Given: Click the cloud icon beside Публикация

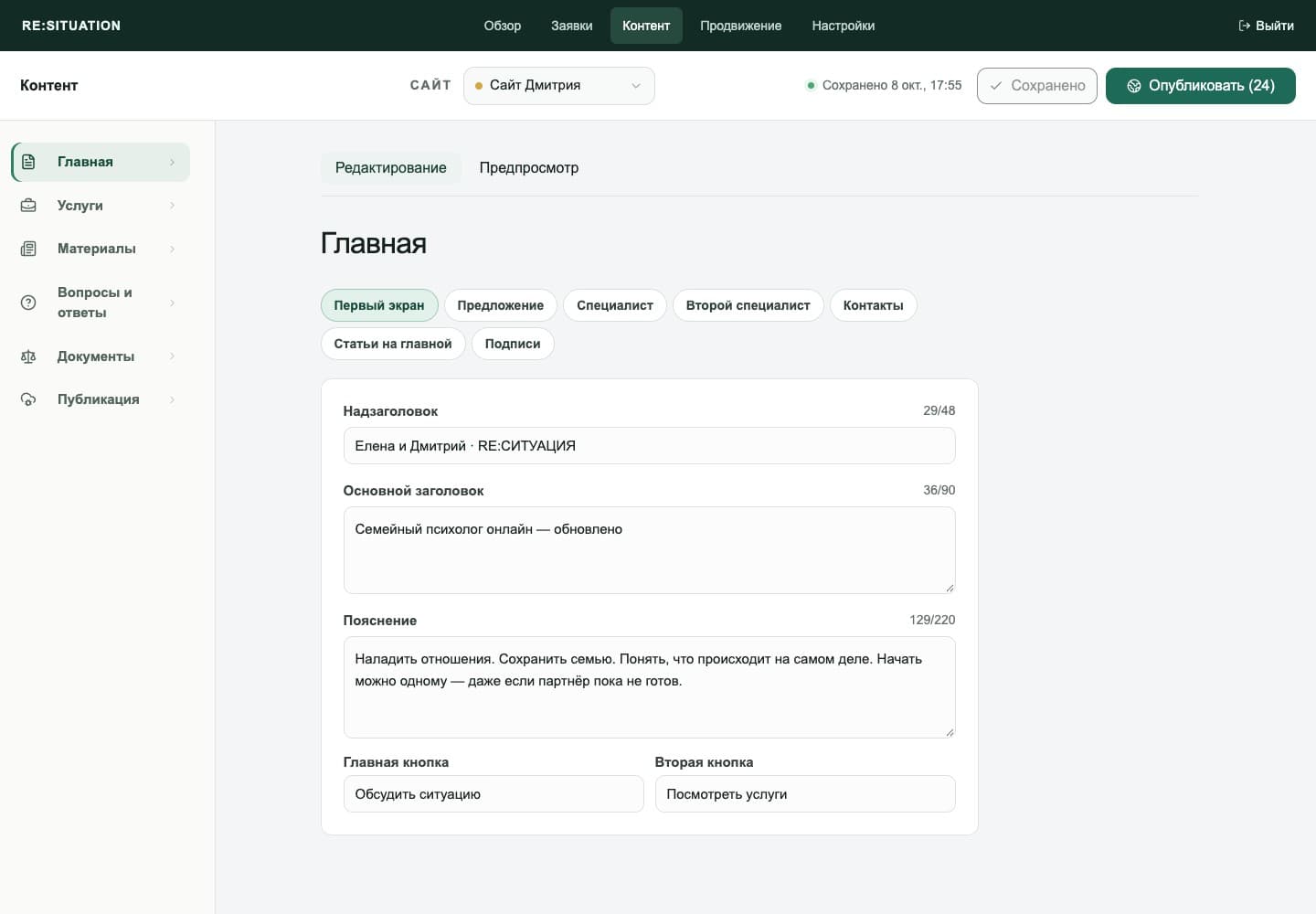Looking at the screenshot, I should point(28,399).
